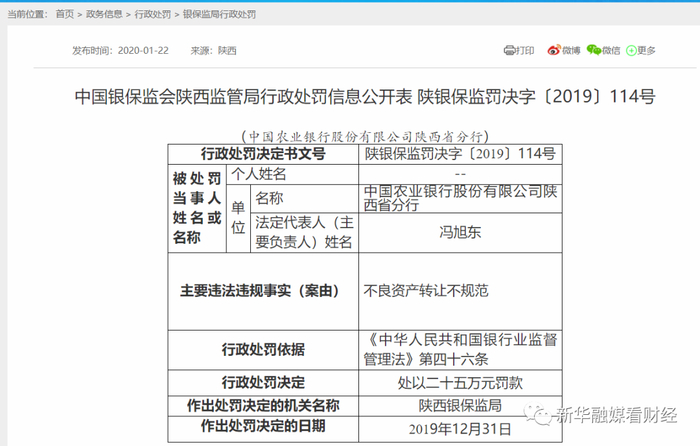Click the subtitle (中国农业银行股份有限公司陕西省分行)
The image size is (700, 446).
365,136
